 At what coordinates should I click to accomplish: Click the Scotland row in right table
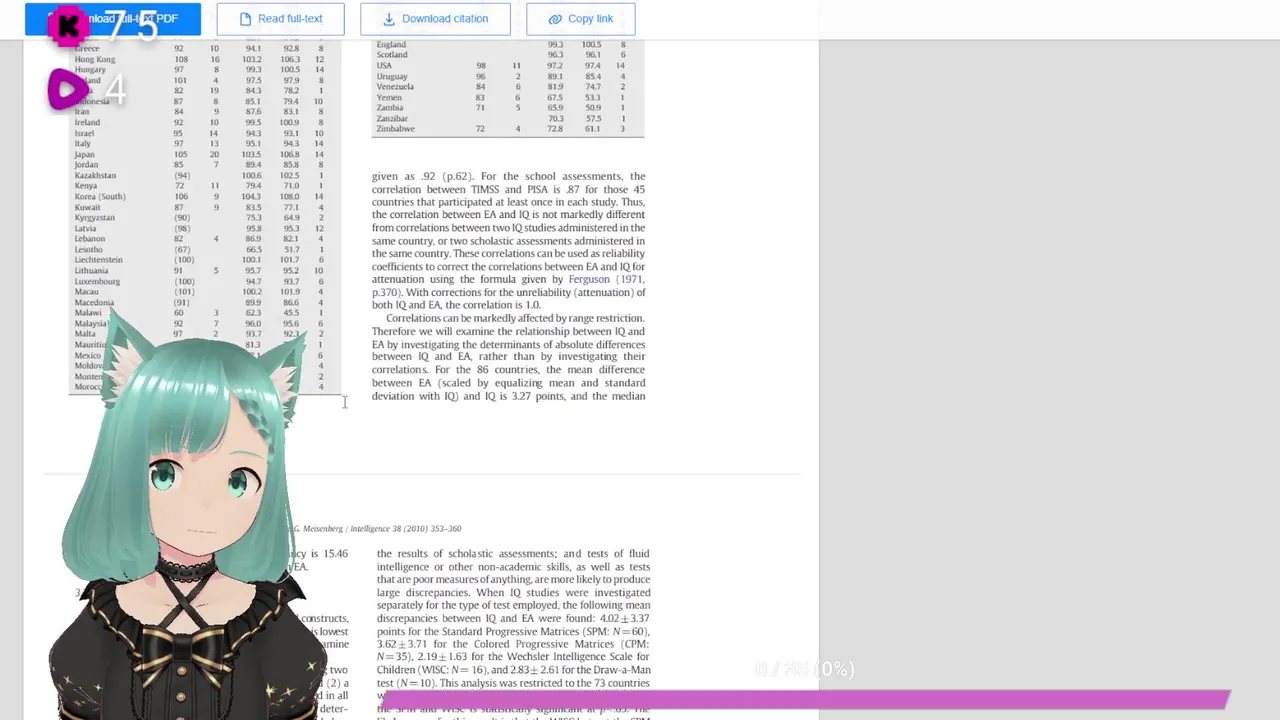[501, 55]
